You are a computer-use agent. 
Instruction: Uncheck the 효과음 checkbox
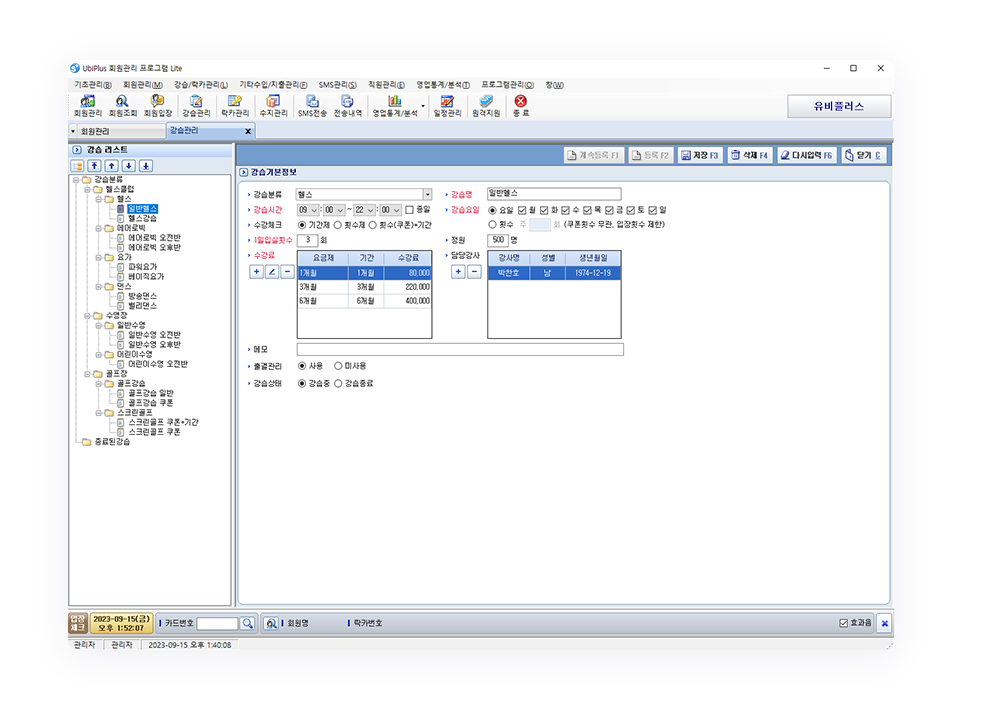(844, 623)
